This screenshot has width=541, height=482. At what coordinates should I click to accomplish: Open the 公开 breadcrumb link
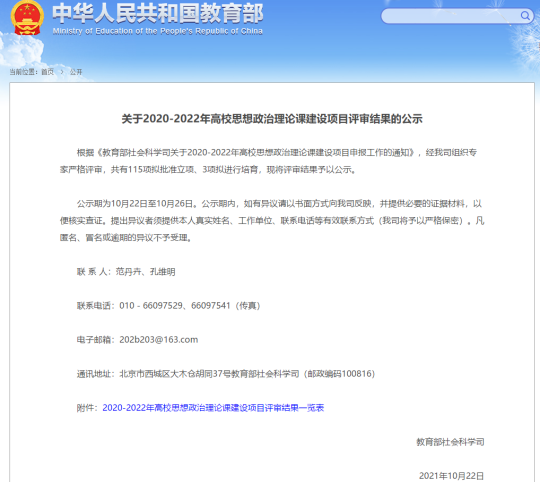pos(76,72)
